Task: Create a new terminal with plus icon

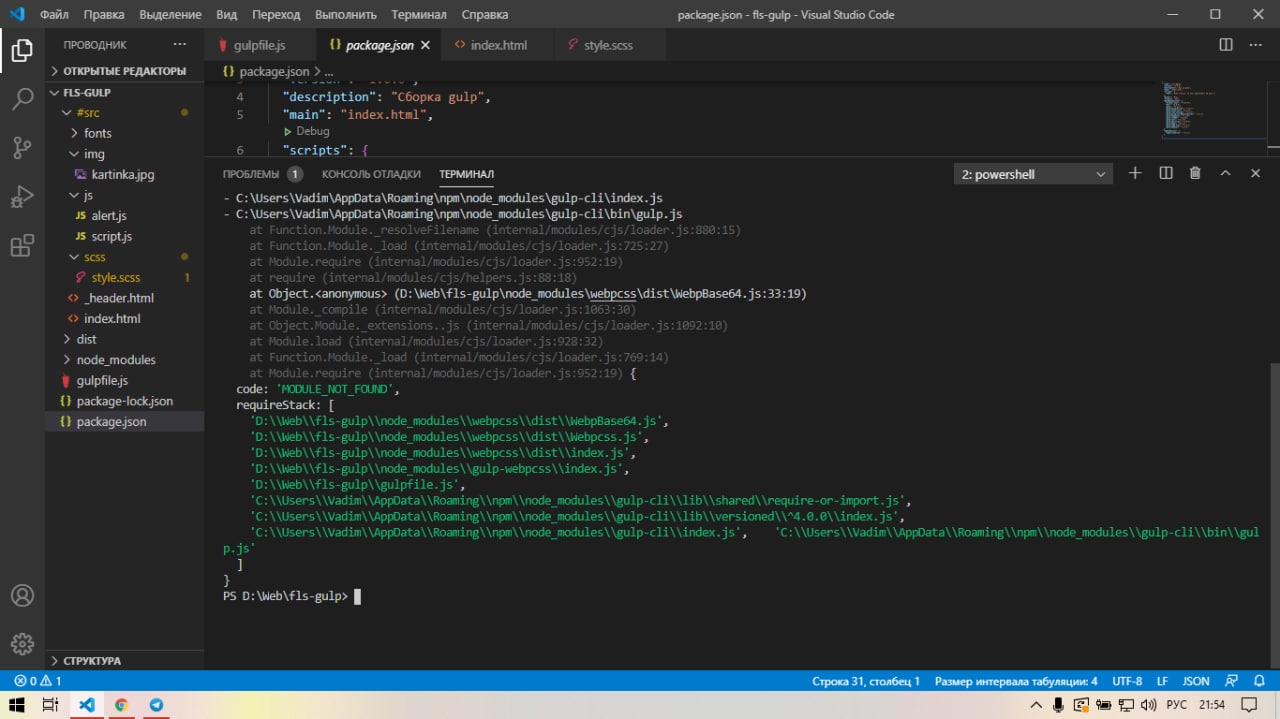Action: tap(1135, 173)
